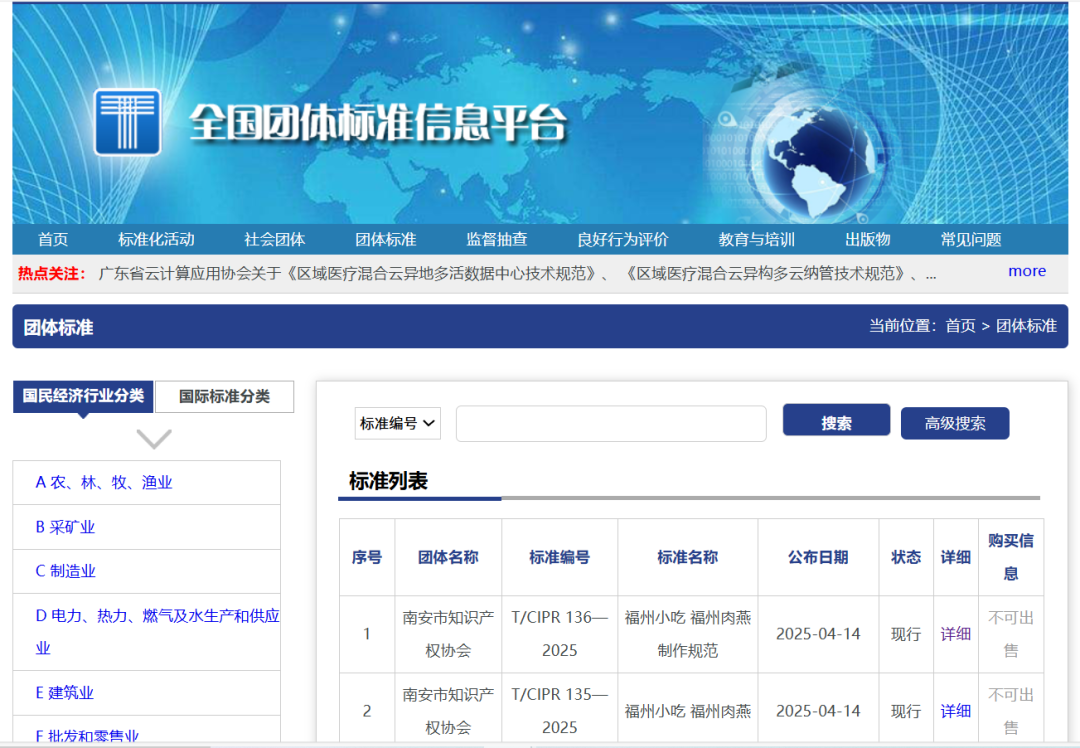Click 首页 in the breadcrumb trail

(962, 325)
